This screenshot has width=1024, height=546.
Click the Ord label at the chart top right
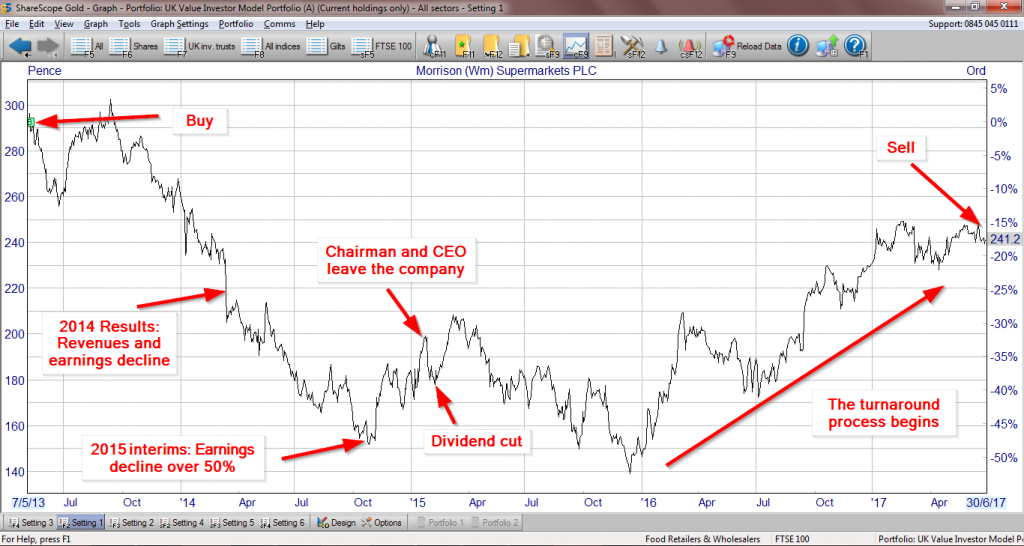tap(975, 71)
